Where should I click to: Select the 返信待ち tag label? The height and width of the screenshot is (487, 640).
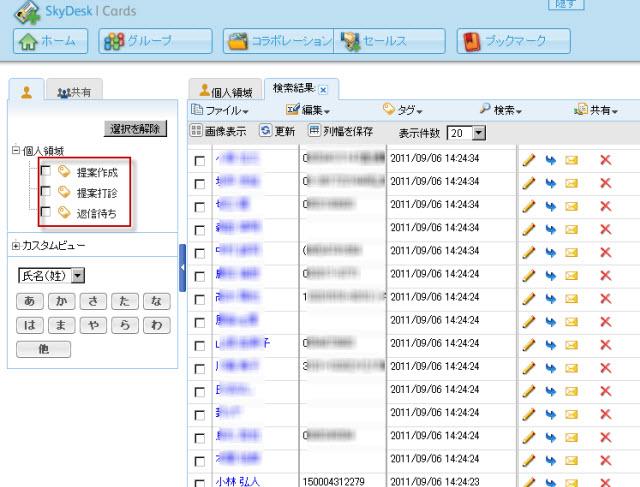(x=97, y=213)
